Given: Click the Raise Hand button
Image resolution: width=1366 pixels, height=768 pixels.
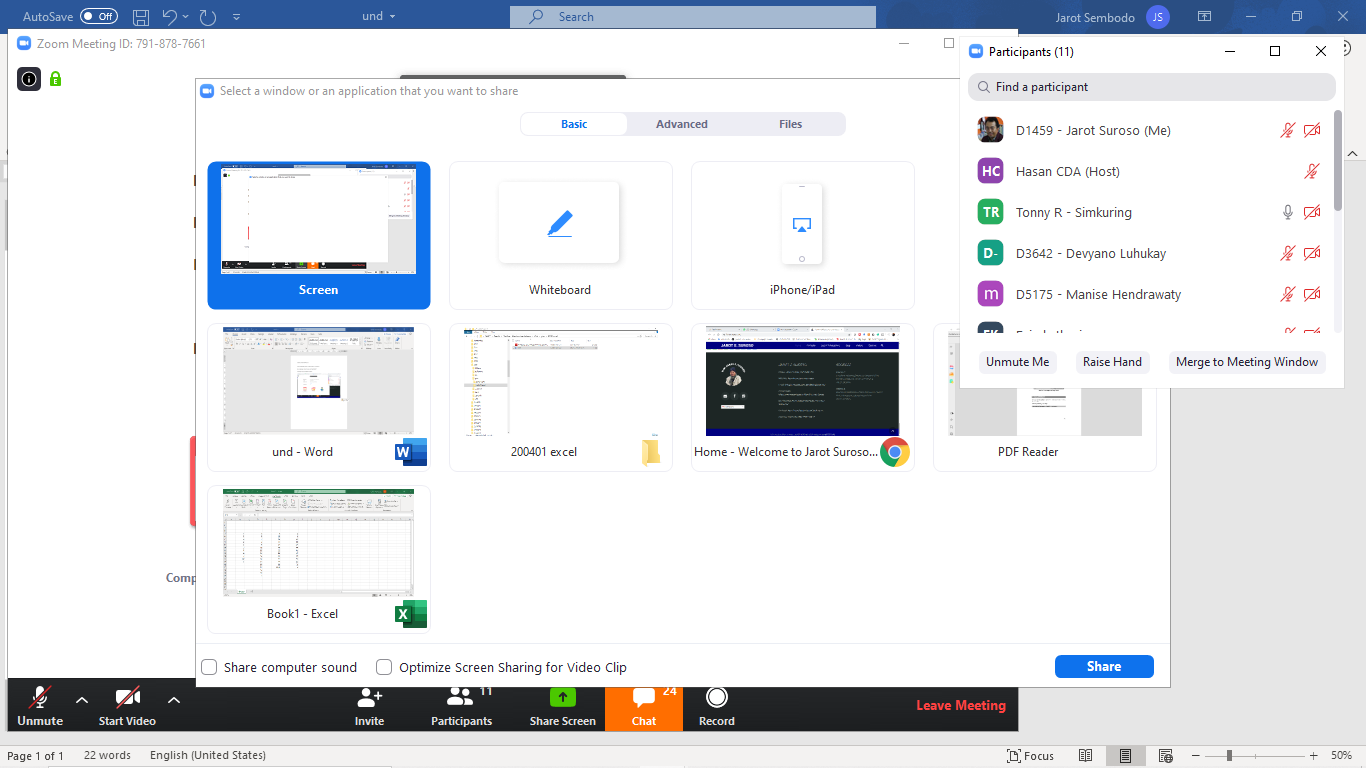Looking at the screenshot, I should point(1112,362).
